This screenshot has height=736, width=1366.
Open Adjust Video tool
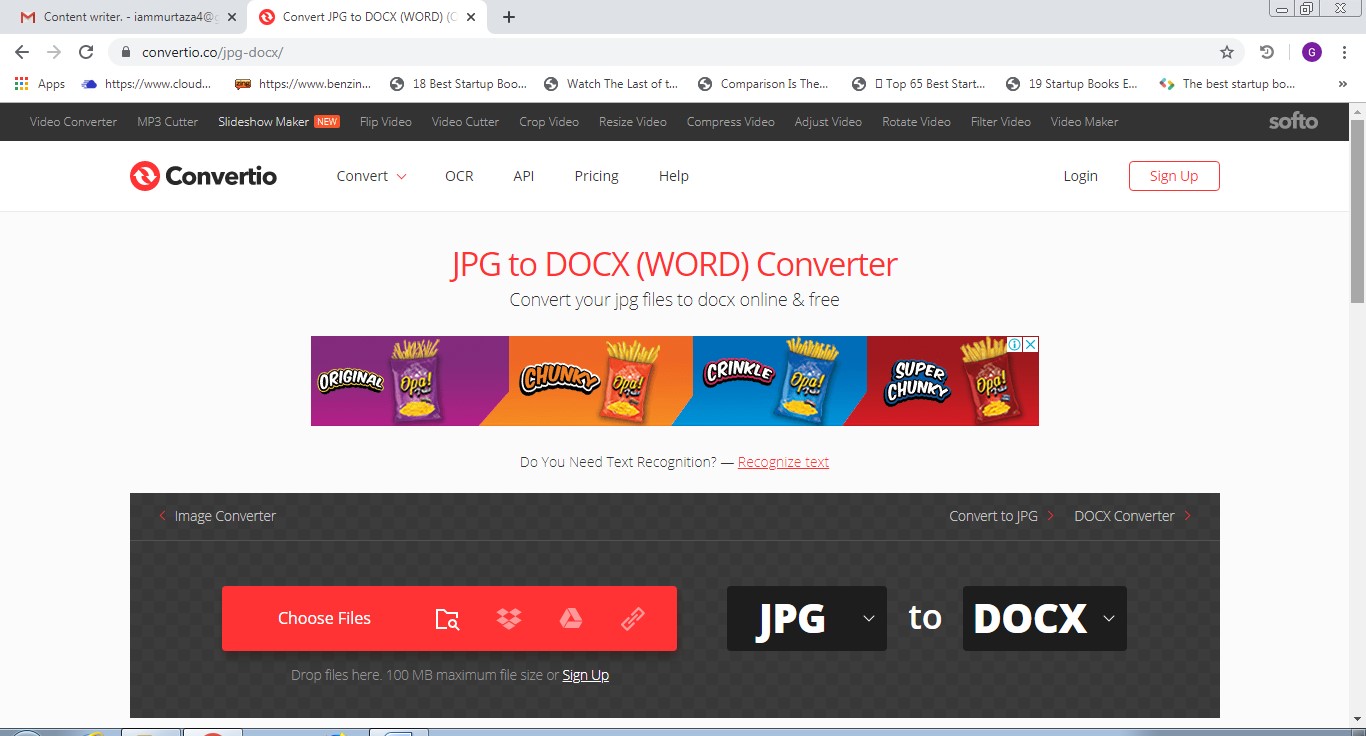tap(828, 122)
